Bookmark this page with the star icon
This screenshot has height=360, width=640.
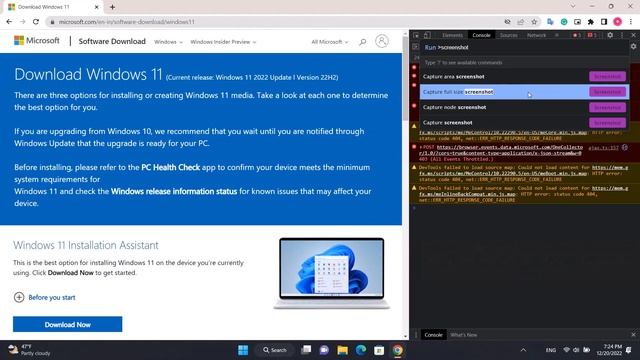click(534, 22)
